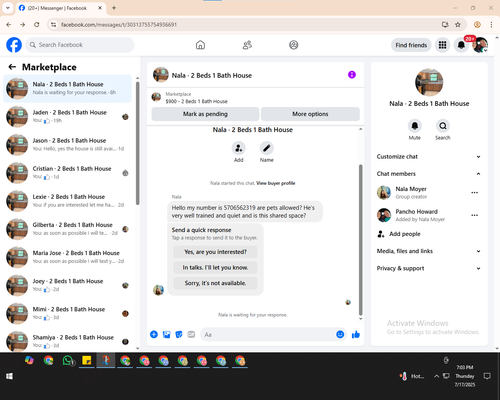
Task: Open the Home feed icon
Action: (200, 45)
